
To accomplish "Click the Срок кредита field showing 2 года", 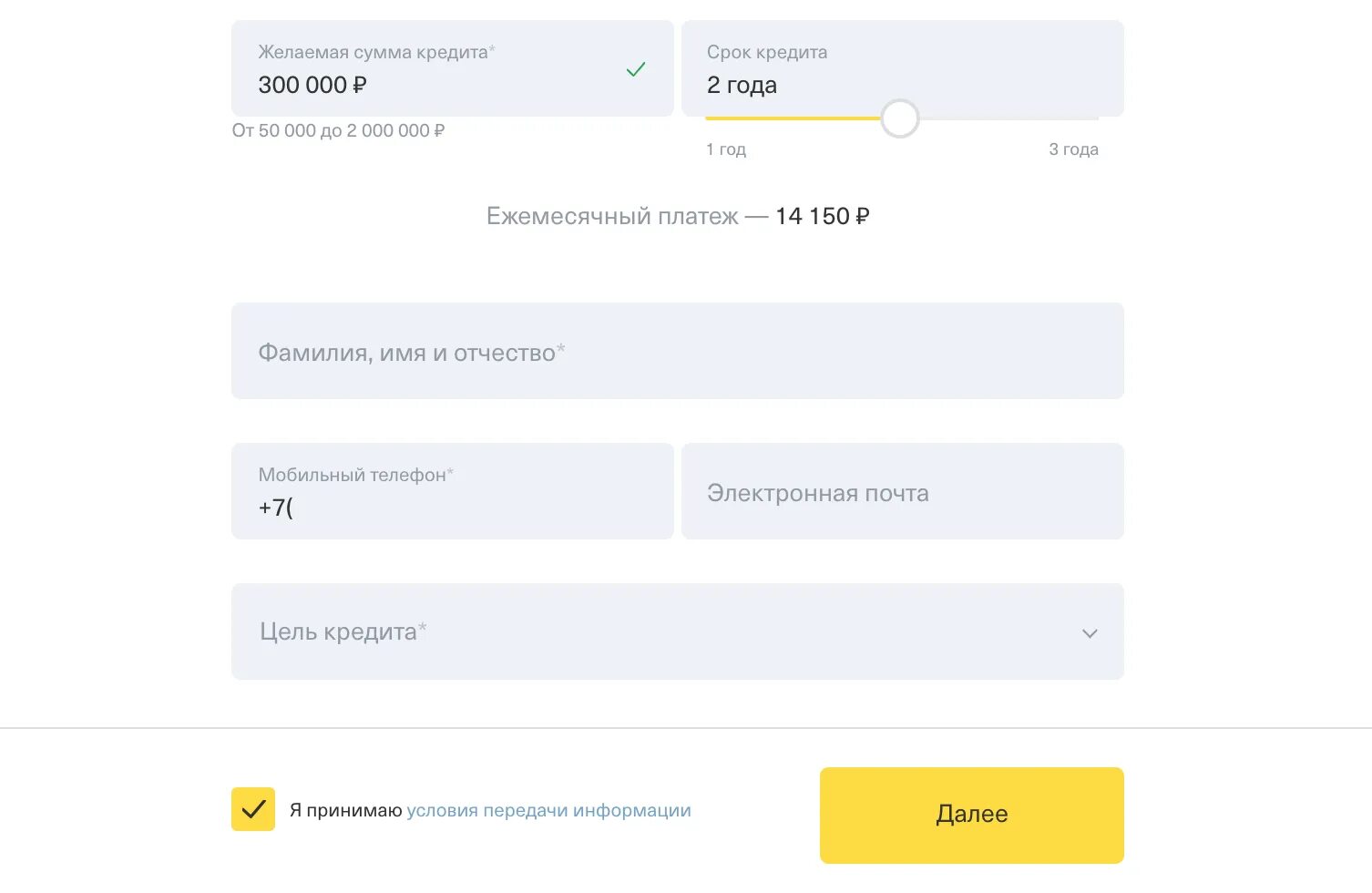I will click(x=902, y=69).
